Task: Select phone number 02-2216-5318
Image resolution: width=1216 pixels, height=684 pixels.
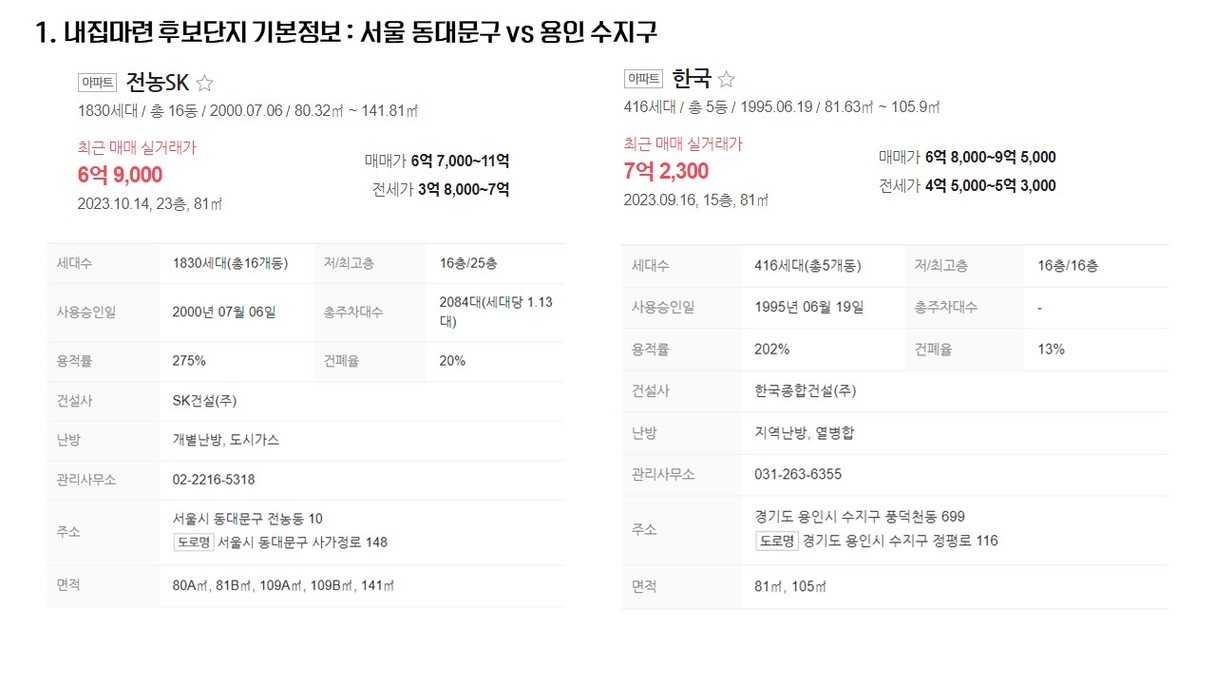Action: click(214, 480)
